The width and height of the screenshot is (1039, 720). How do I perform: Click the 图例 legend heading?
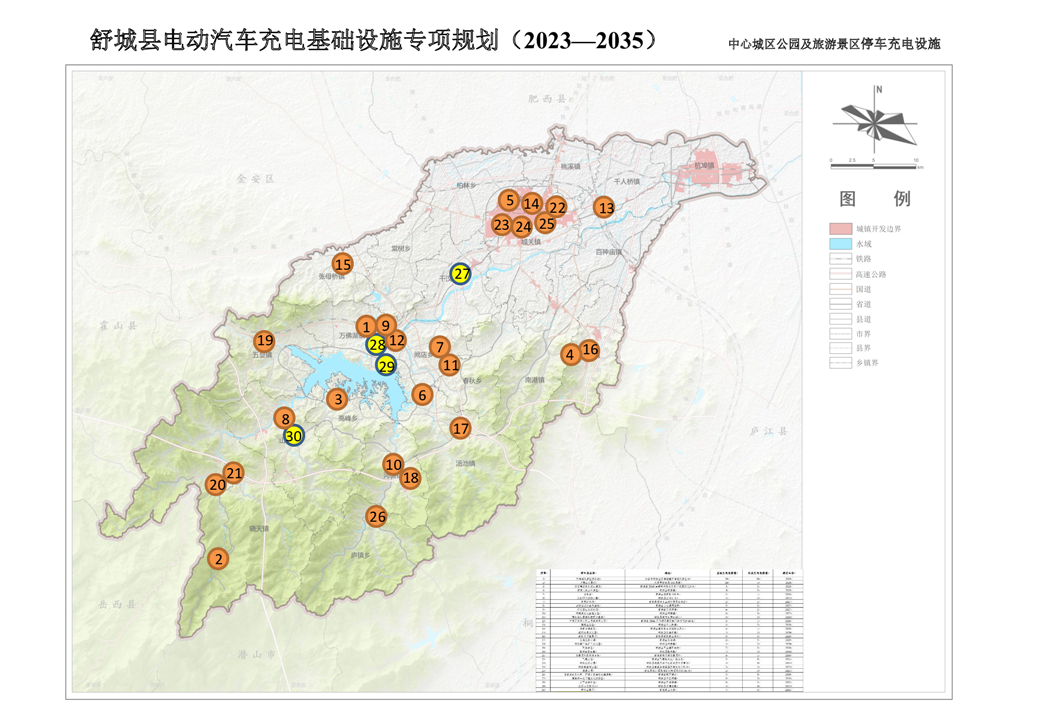(x=875, y=198)
